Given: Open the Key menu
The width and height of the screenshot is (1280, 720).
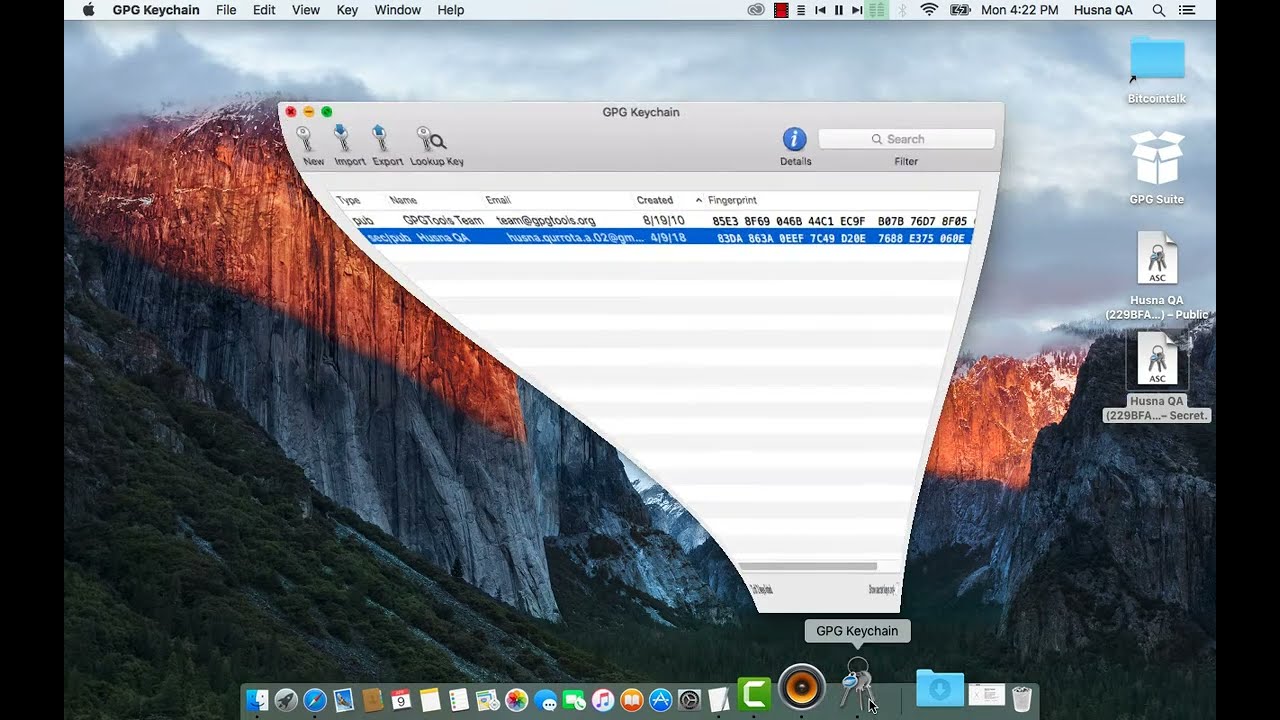Looking at the screenshot, I should pos(347,10).
